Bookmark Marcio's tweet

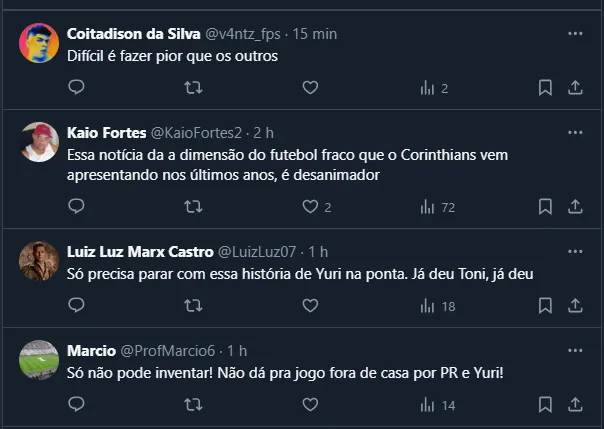pos(545,405)
